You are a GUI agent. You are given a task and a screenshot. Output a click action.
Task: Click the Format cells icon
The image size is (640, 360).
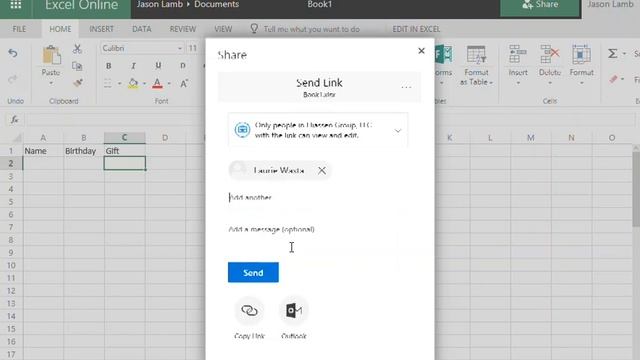(581, 55)
